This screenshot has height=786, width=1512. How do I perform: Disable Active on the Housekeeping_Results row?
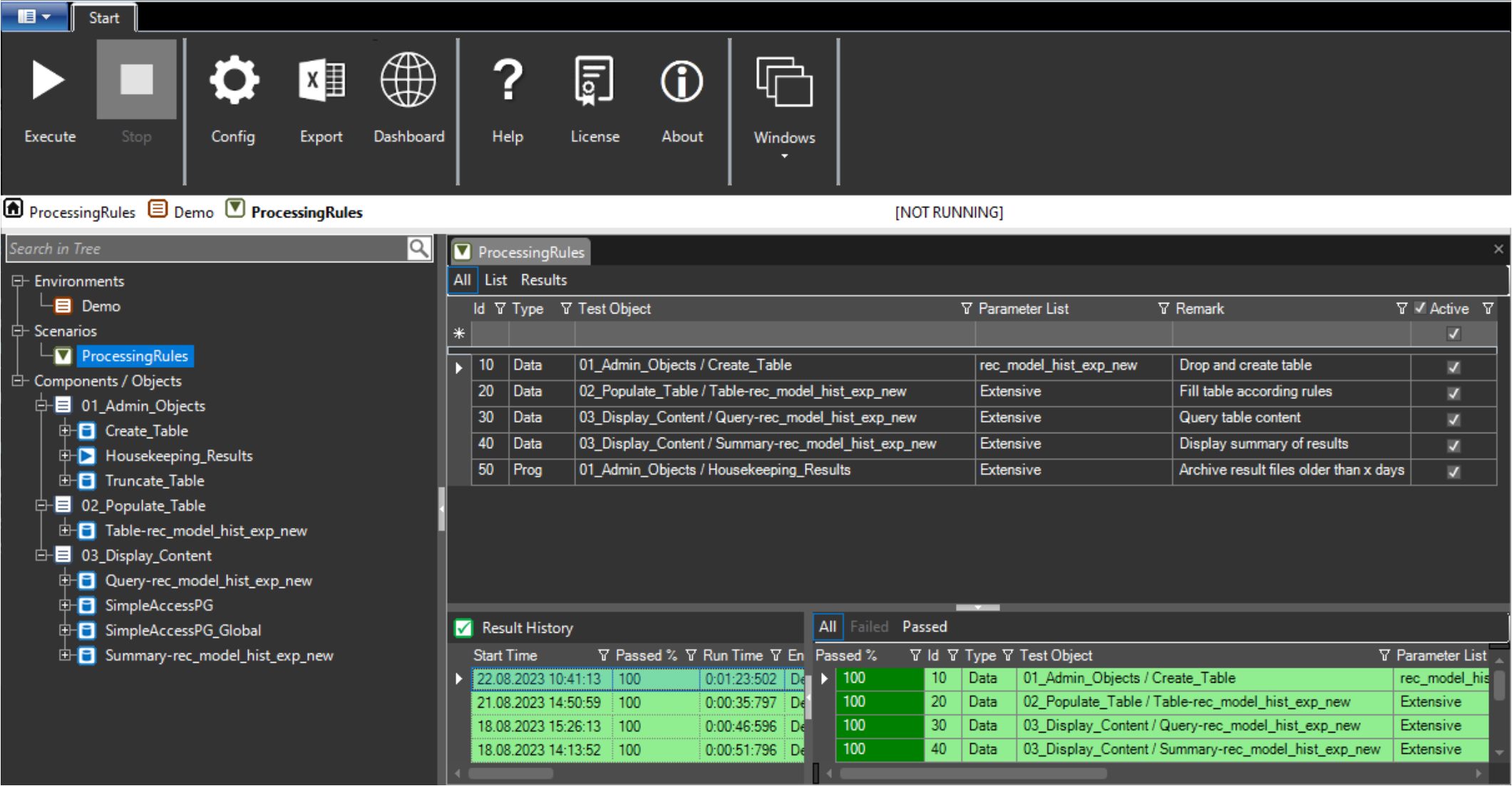point(1453,470)
